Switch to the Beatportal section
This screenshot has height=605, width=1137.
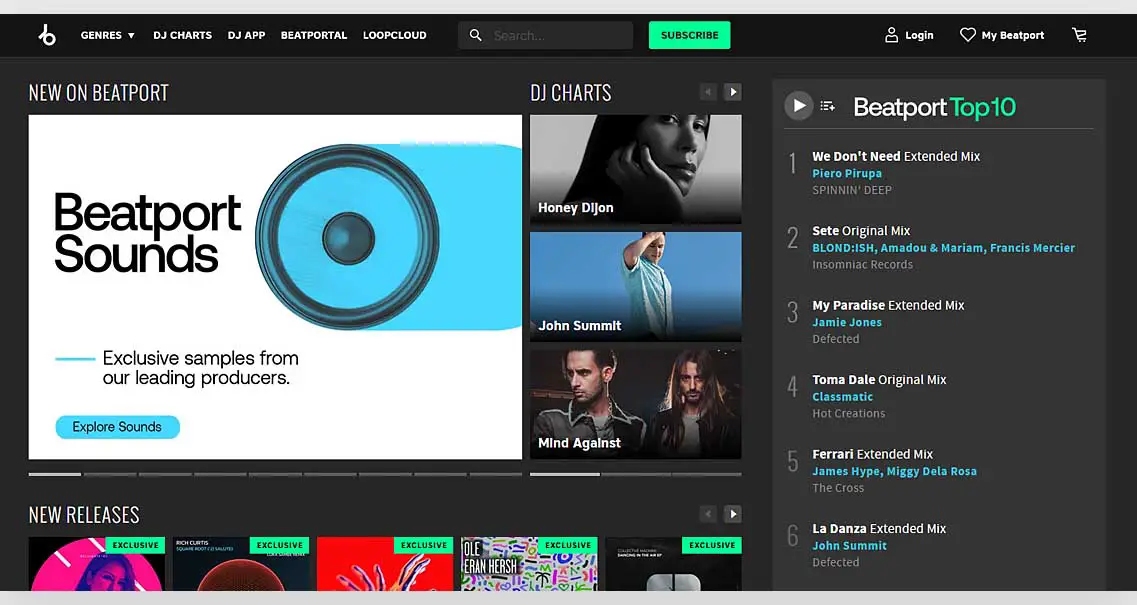click(x=313, y=35)
